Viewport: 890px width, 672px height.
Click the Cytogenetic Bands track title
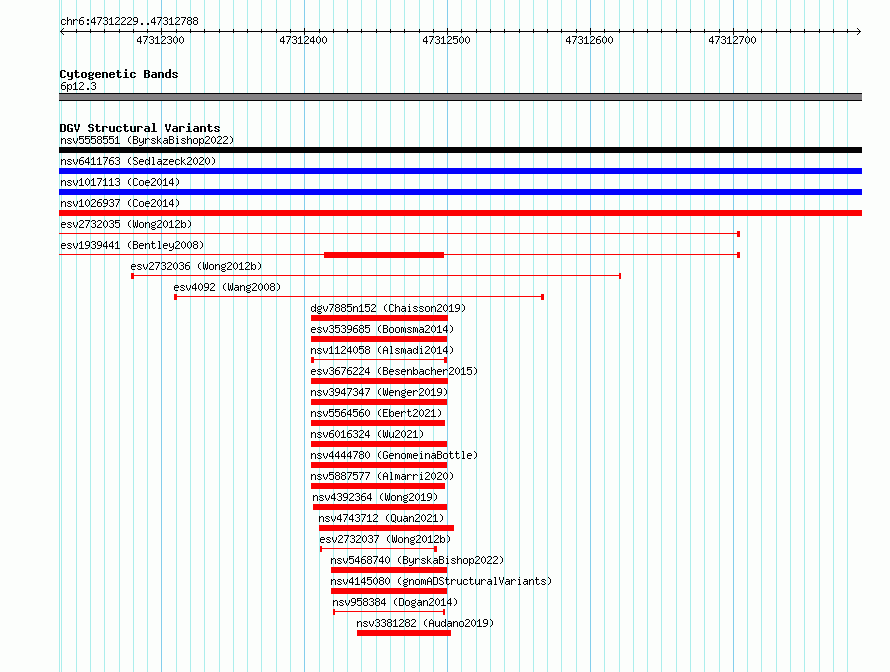pyautogui.click(x=119, y=74)
